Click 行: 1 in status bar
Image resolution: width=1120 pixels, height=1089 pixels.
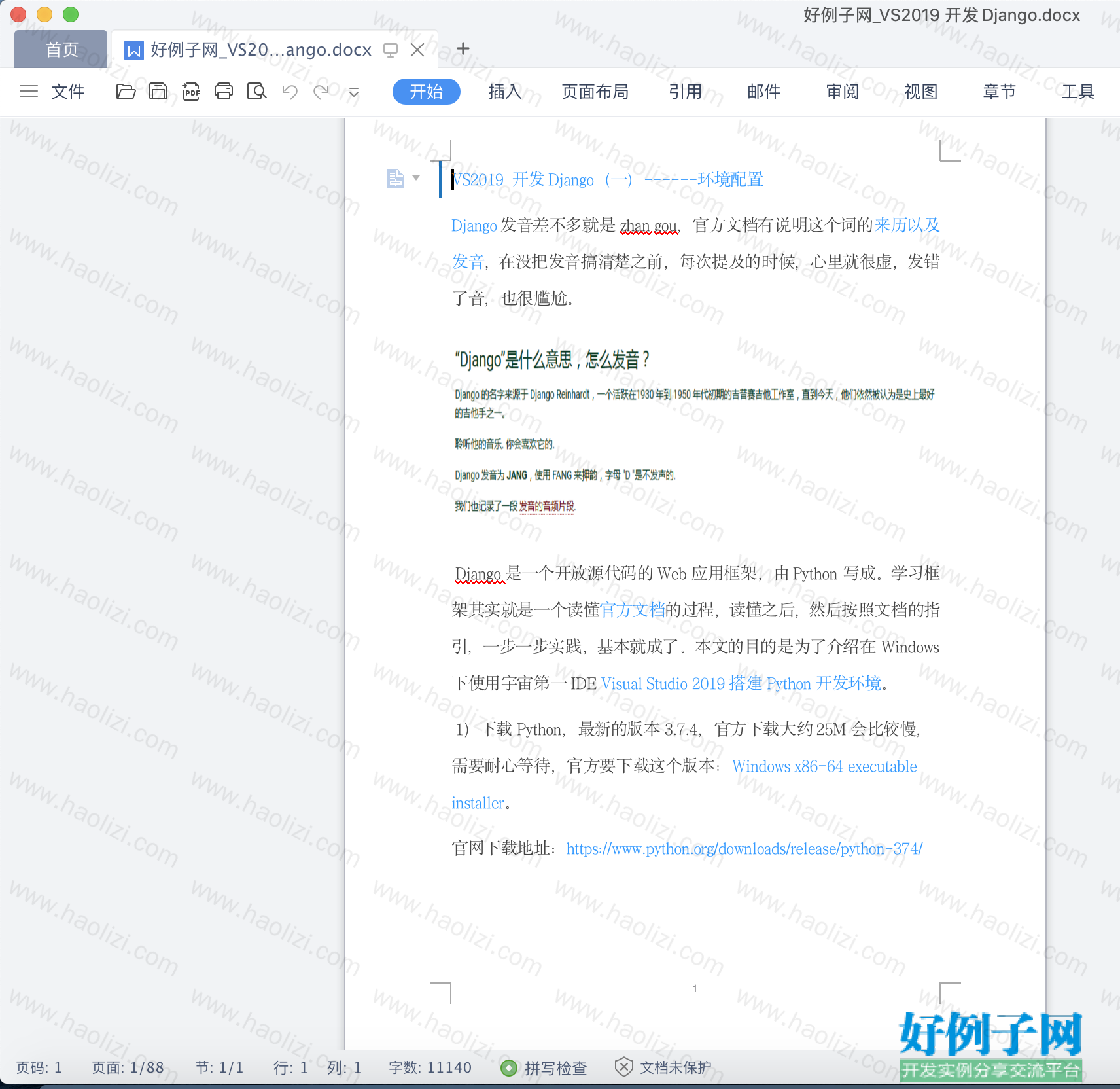pyautogui.click(x=290, y=1068)
